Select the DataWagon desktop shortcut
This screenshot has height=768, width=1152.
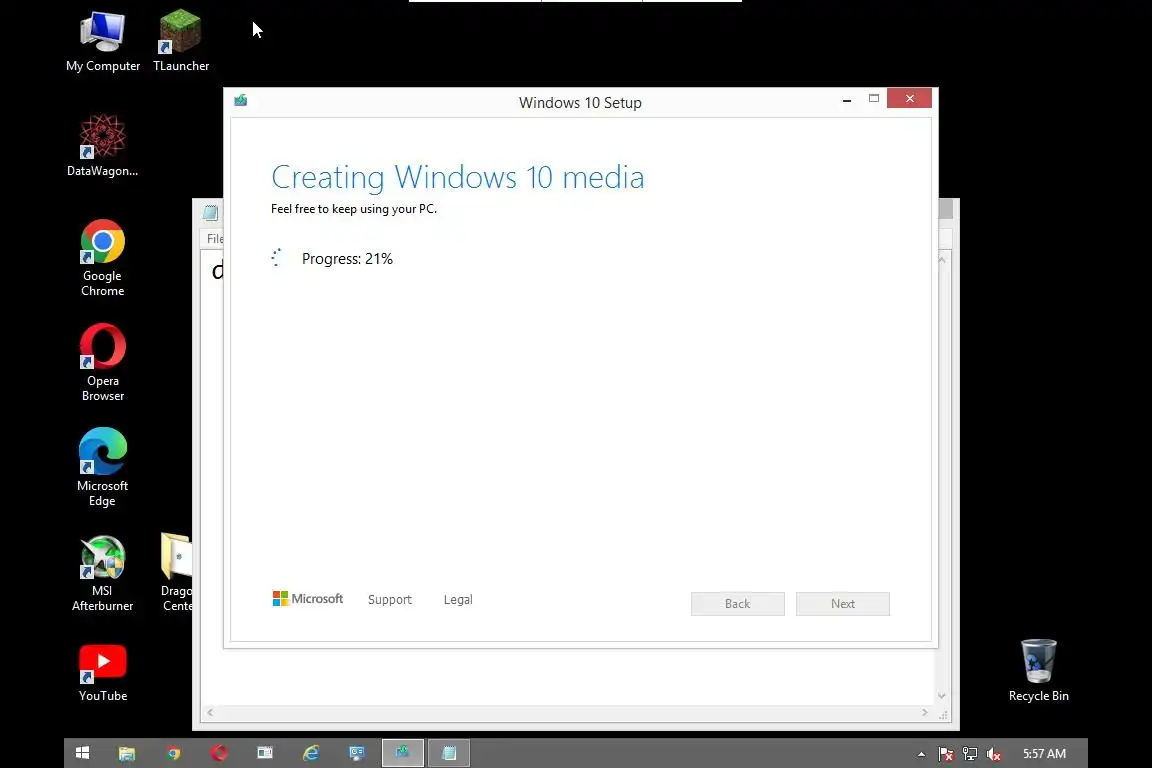(102, 146)
